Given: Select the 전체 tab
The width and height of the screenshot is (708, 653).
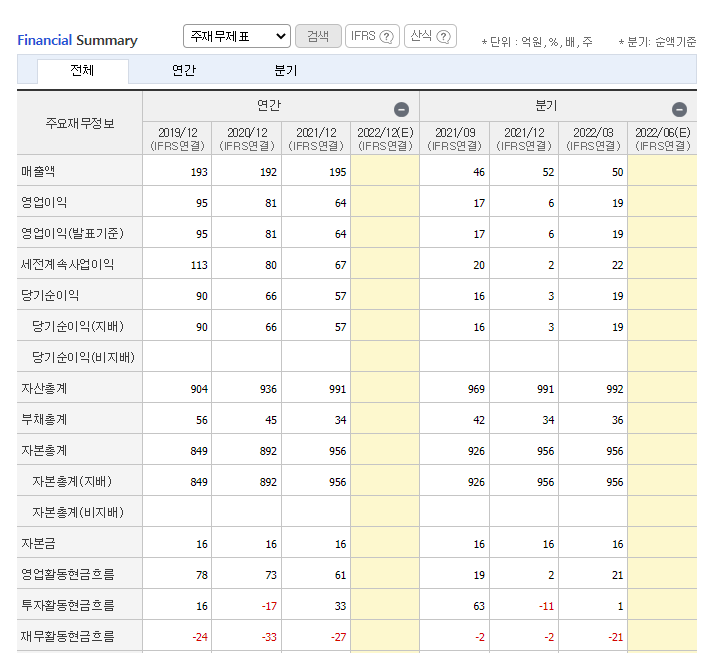Looking at the screenshot, I should click(x=83, y=71).
